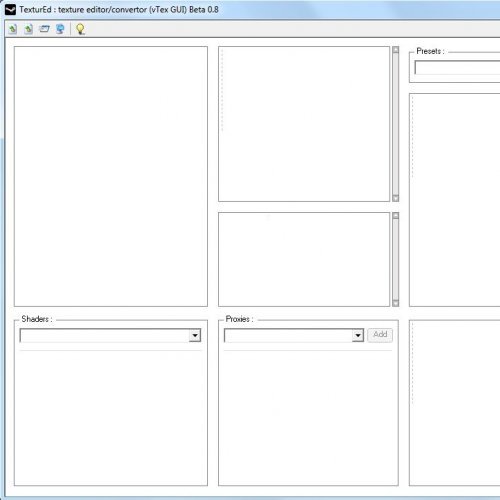Click the large empty texture preview panel
The image size is (500, 500).
[111, 176]
